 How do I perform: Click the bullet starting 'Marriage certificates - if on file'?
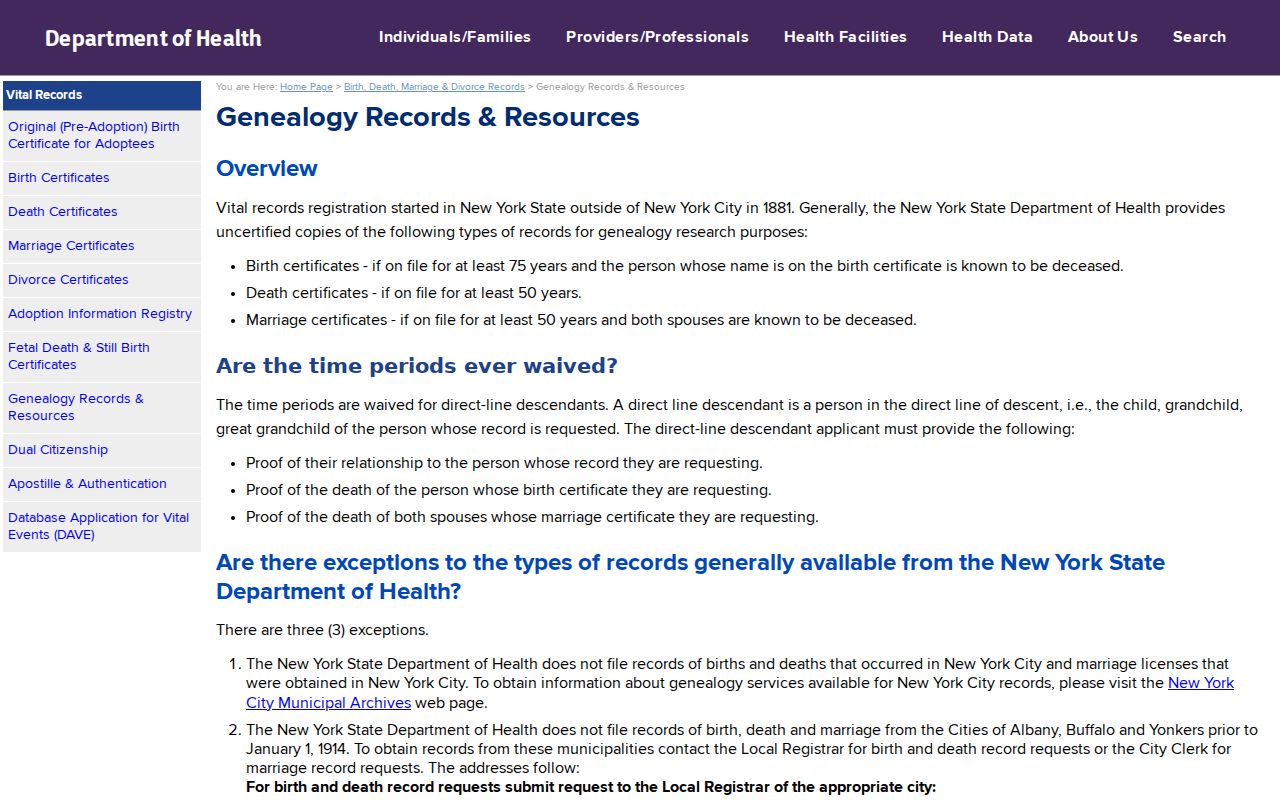pyautogui.click(x=581, y=320)
